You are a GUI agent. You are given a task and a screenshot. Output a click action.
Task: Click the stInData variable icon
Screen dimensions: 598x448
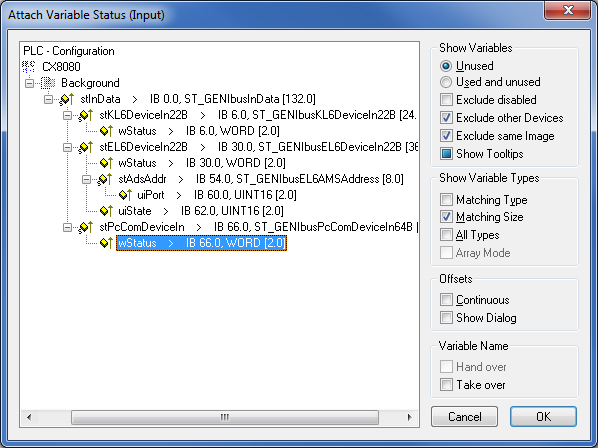pos(67,99)
